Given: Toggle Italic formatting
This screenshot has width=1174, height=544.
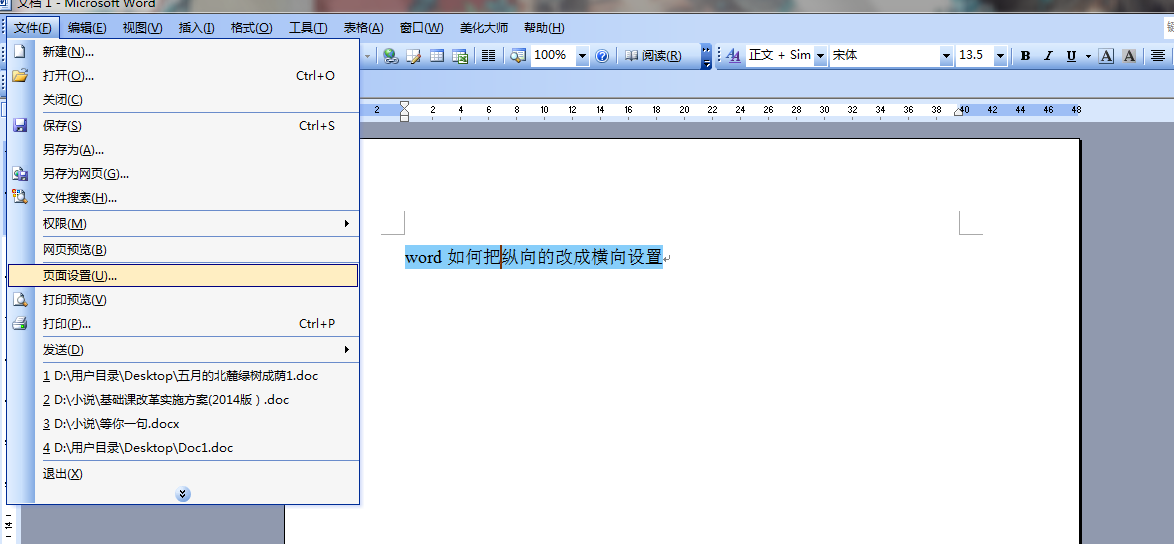Looking at the screenshot, I should pos(1048,55).
